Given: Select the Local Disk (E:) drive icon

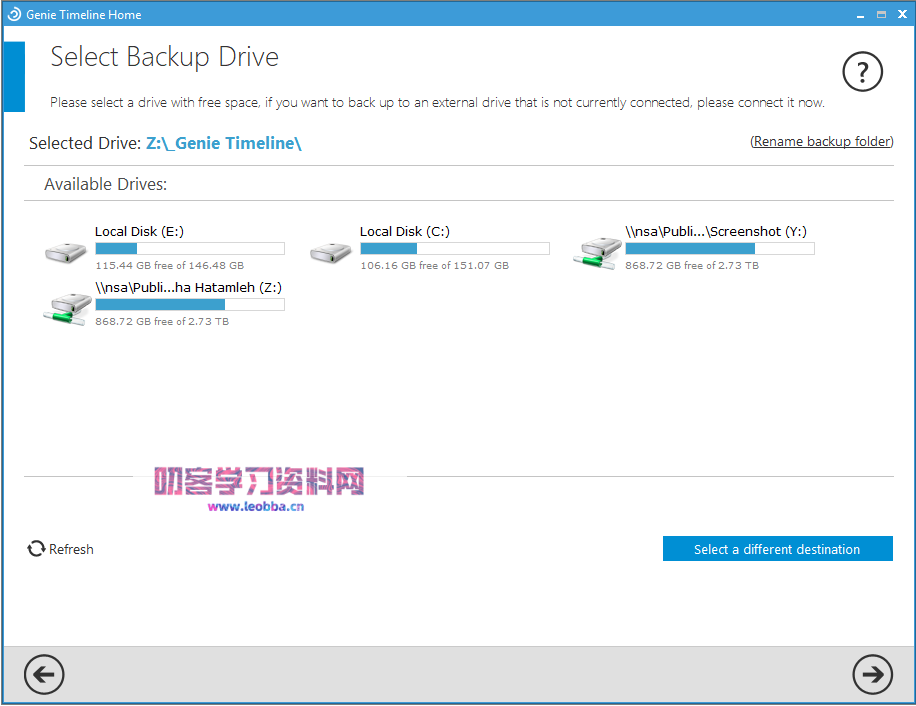Looking at the screenshot, I should click(x=66, y=253).
